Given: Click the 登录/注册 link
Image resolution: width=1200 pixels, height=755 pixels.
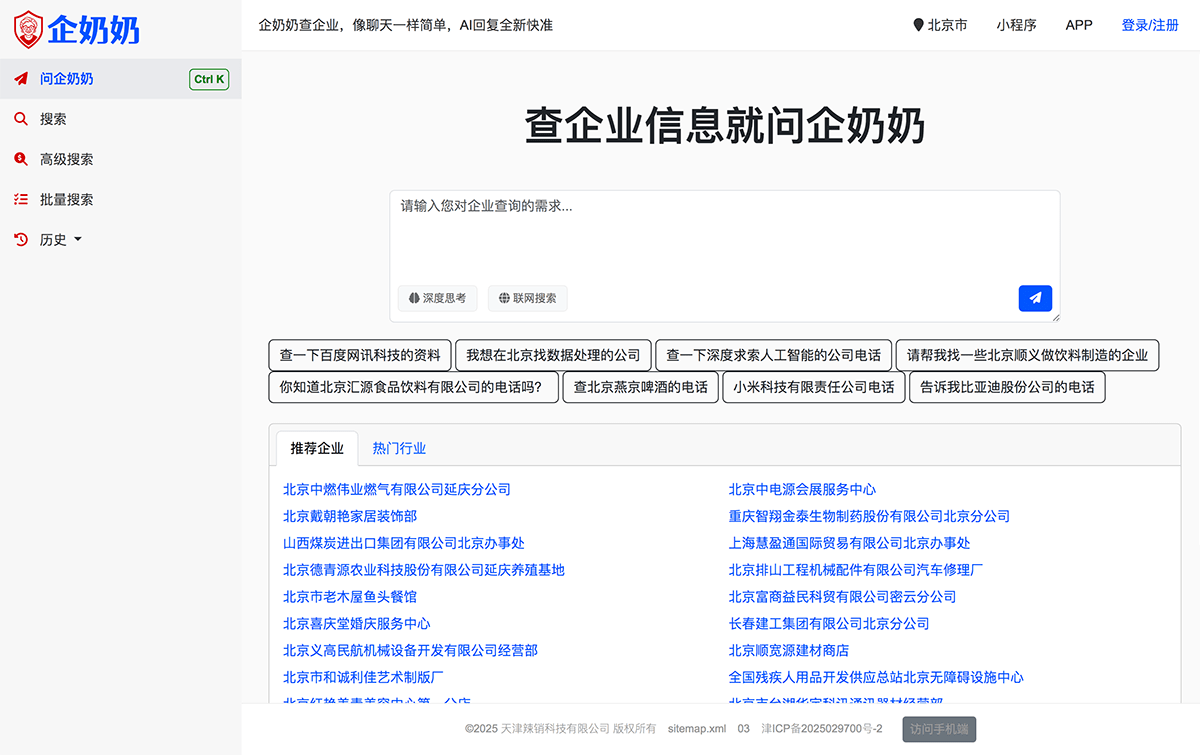Looking at the screenshot, I should (x=1151, y=25).
